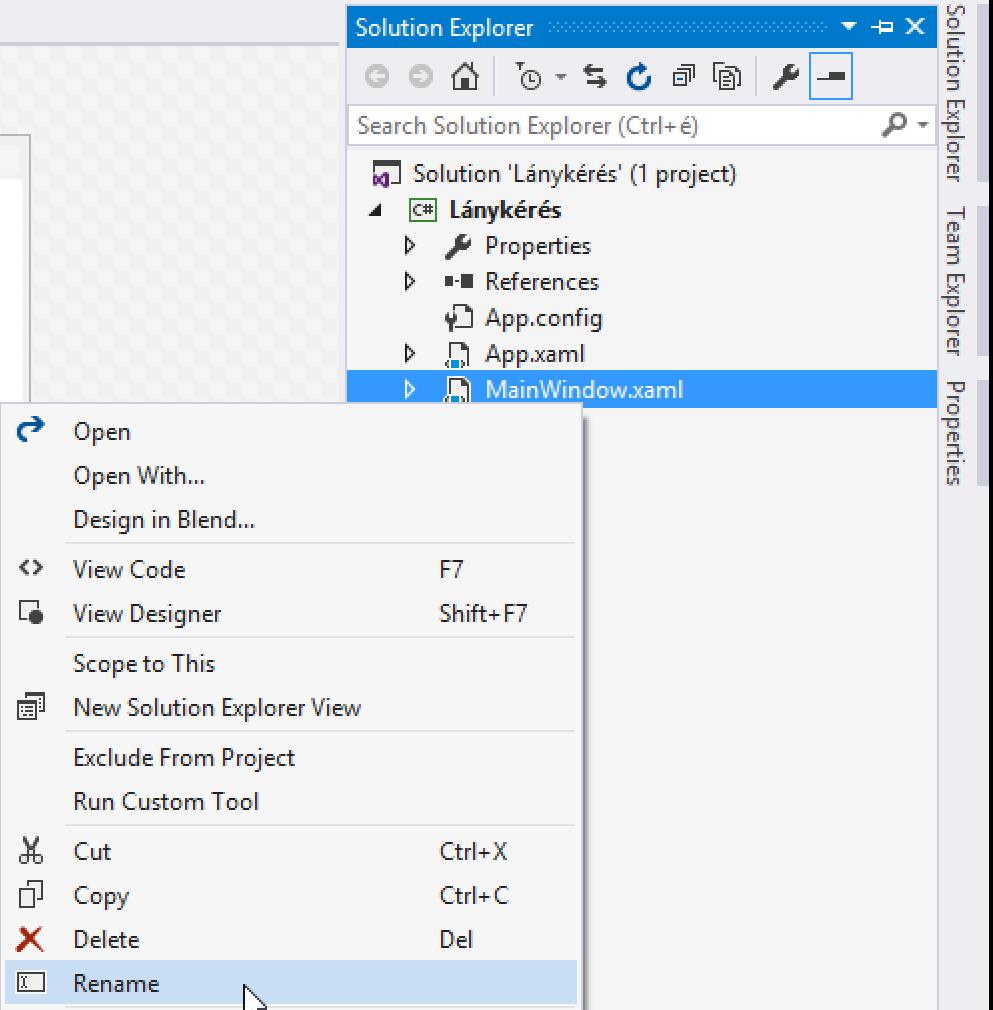This screenshot has height=1010, width=993.
Task: Select References in the project tree
Action: [542, 282]
